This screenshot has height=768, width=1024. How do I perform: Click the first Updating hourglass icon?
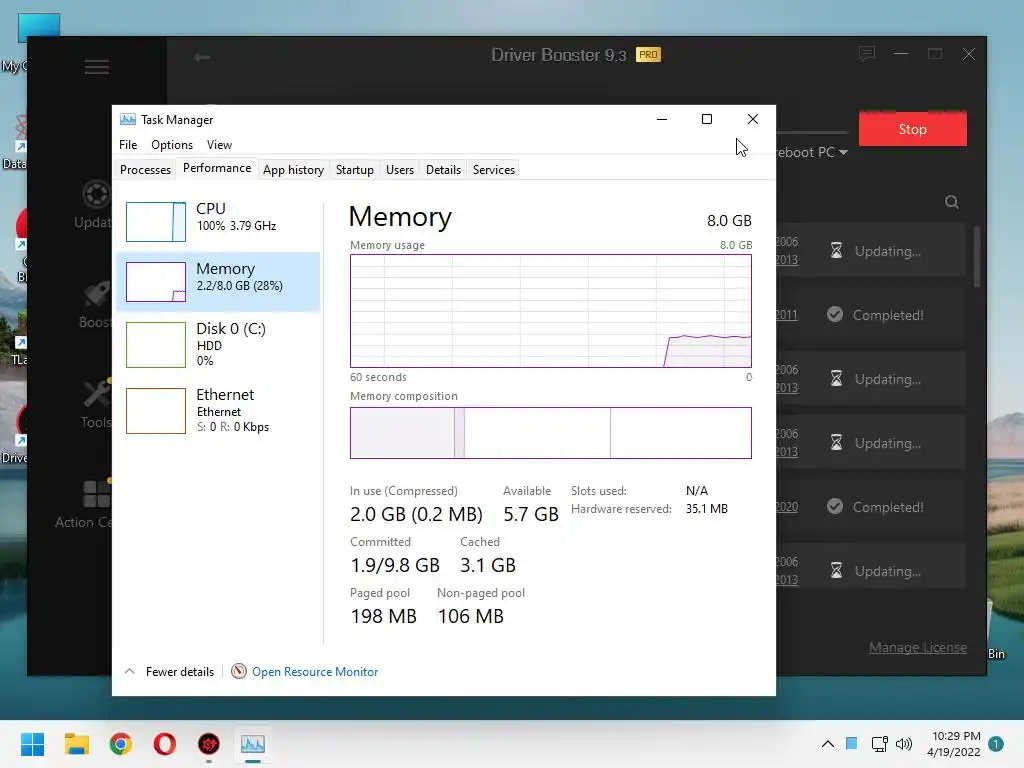point(836,251)
